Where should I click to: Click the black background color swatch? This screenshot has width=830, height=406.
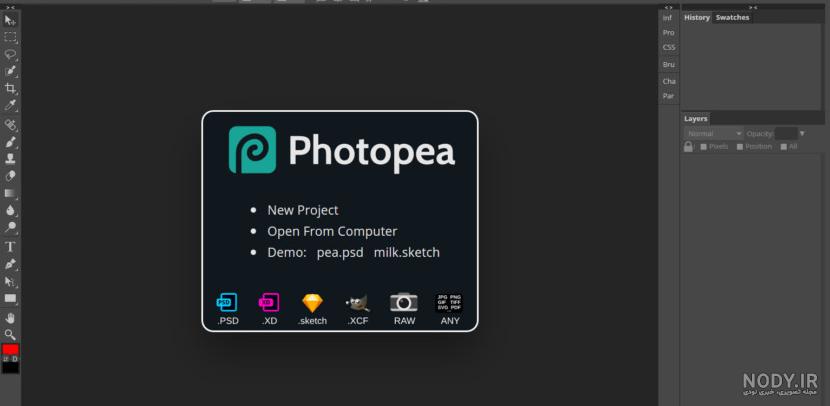pyautogui.click(x=10, y=367)
